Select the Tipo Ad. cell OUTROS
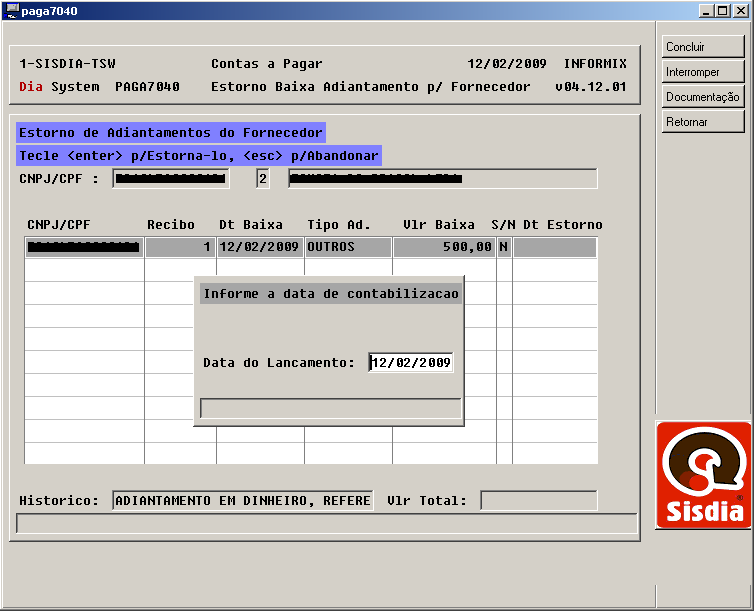 [347, 247]
